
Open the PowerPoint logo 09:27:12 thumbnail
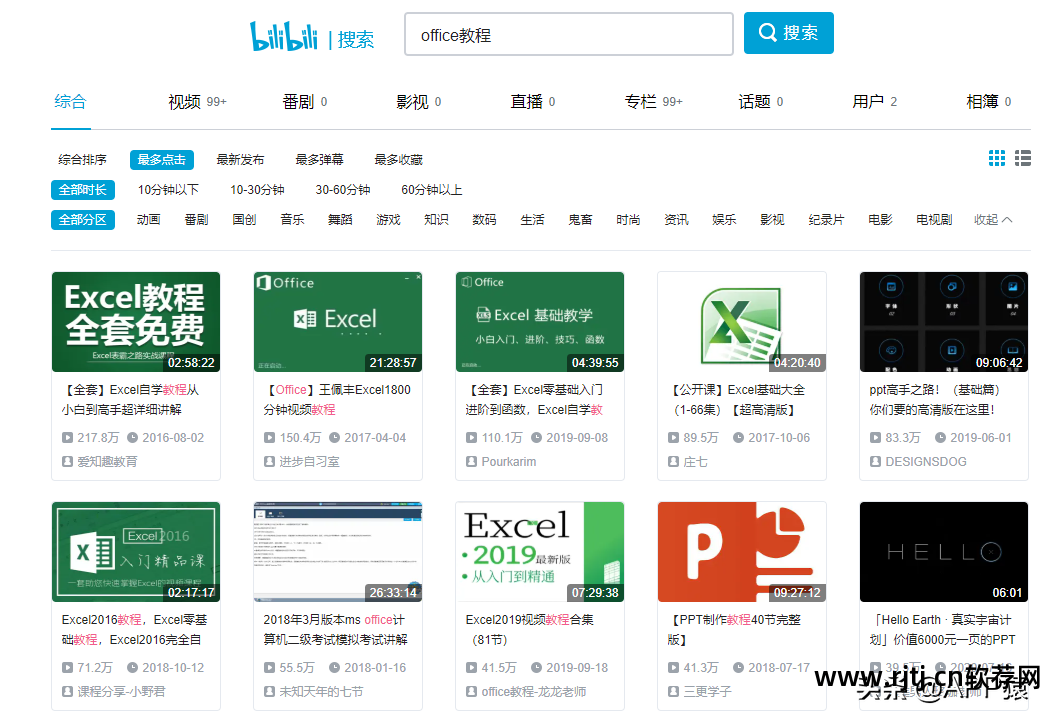coord(742,552)
